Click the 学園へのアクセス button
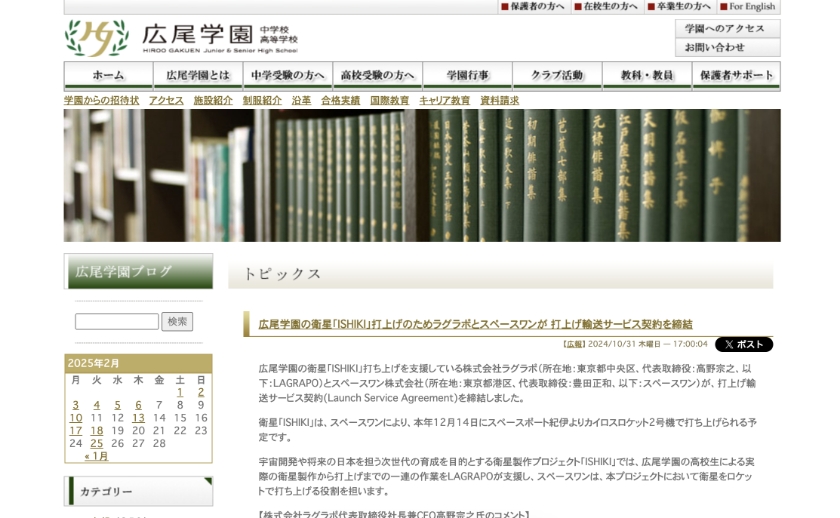 pos(726,29)
